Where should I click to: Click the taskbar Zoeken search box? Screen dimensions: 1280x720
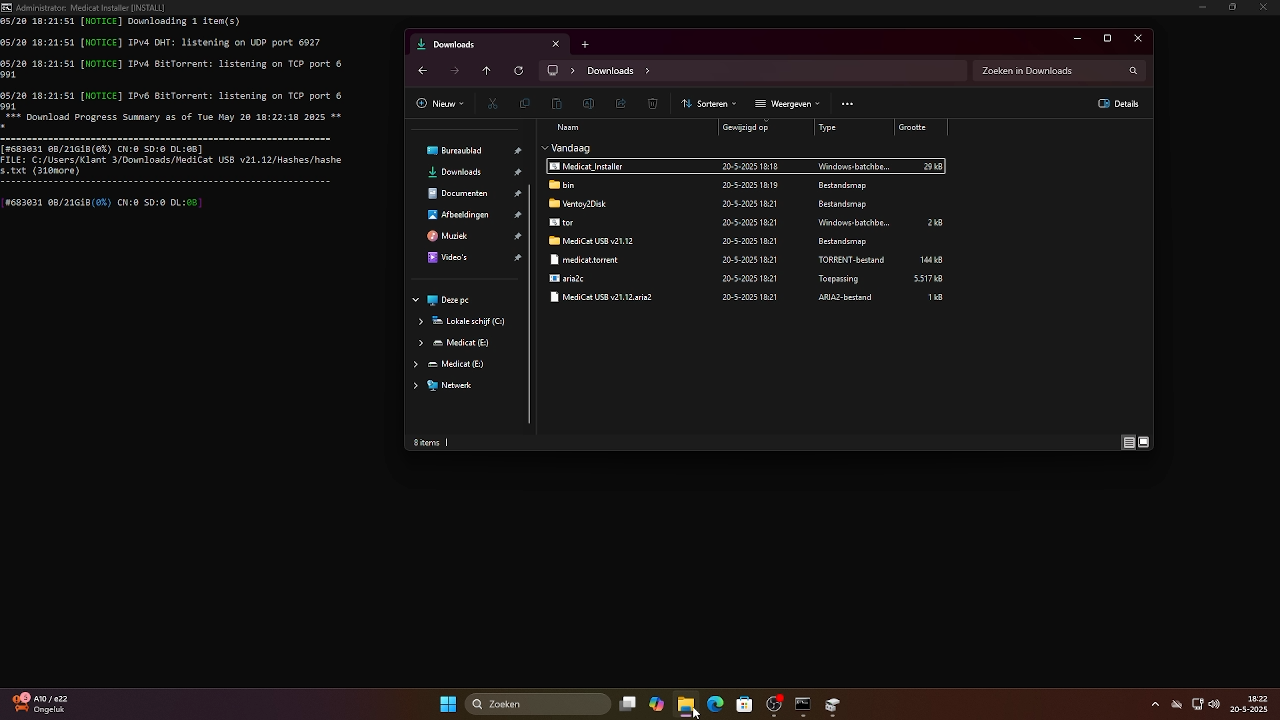[x=538, y=704]
